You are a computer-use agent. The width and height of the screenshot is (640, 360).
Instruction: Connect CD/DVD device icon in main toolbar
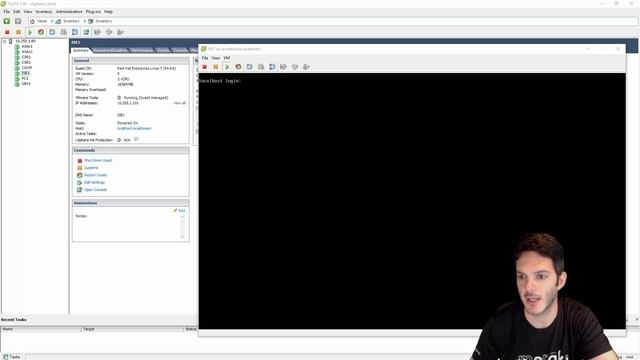click(x=109, y=32)
